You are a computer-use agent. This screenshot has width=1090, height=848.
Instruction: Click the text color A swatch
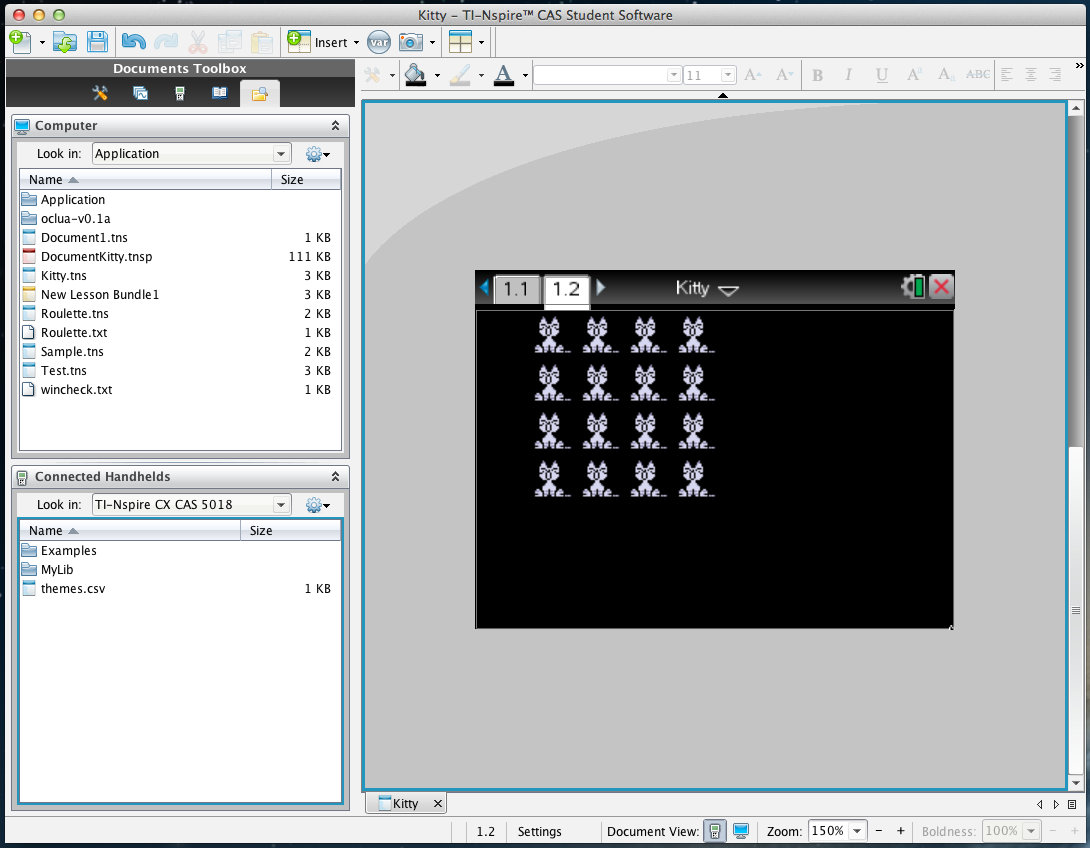pyautogui.click(x=503, y=75)
